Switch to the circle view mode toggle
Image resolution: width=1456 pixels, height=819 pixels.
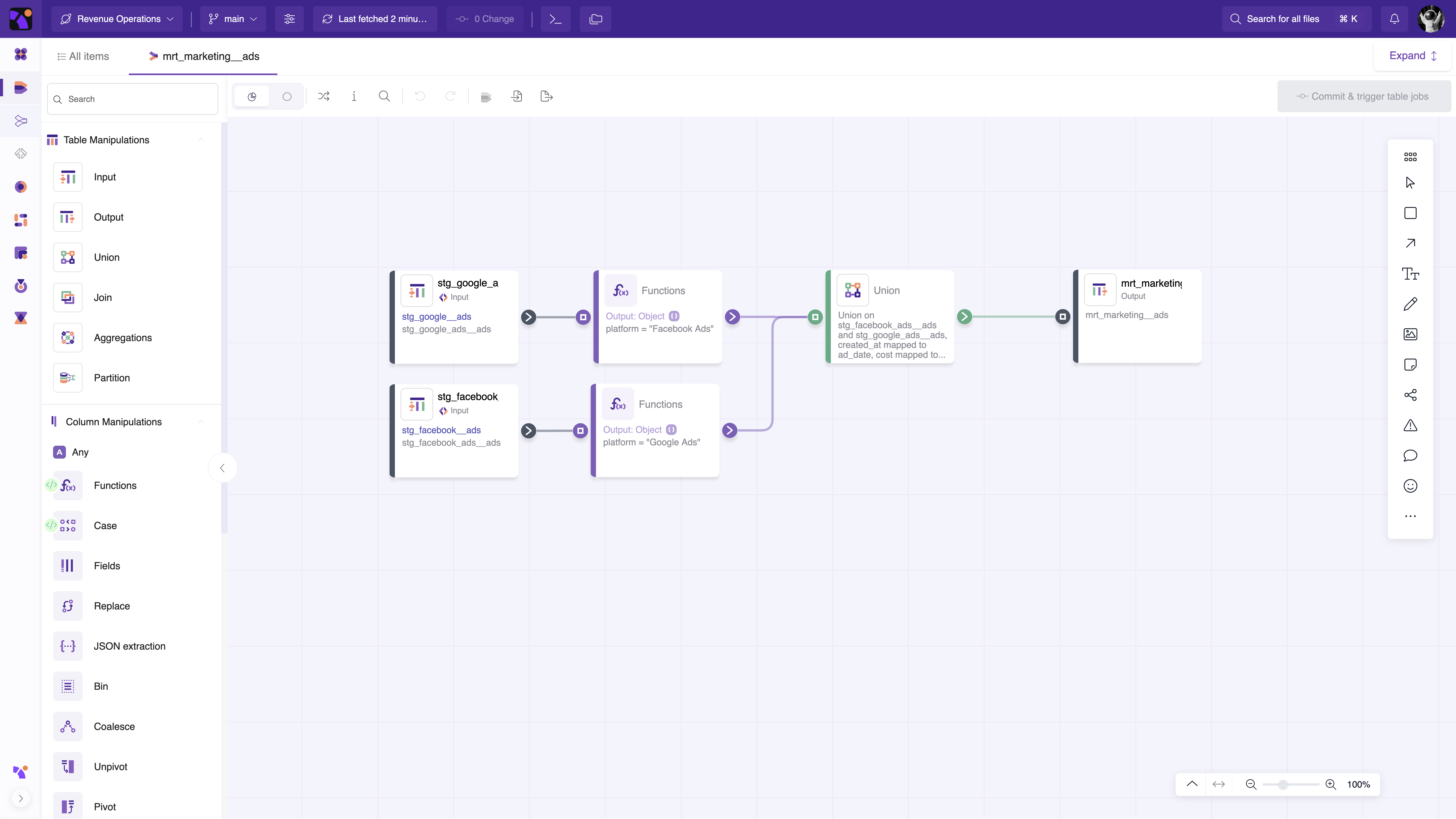point(287,97)
